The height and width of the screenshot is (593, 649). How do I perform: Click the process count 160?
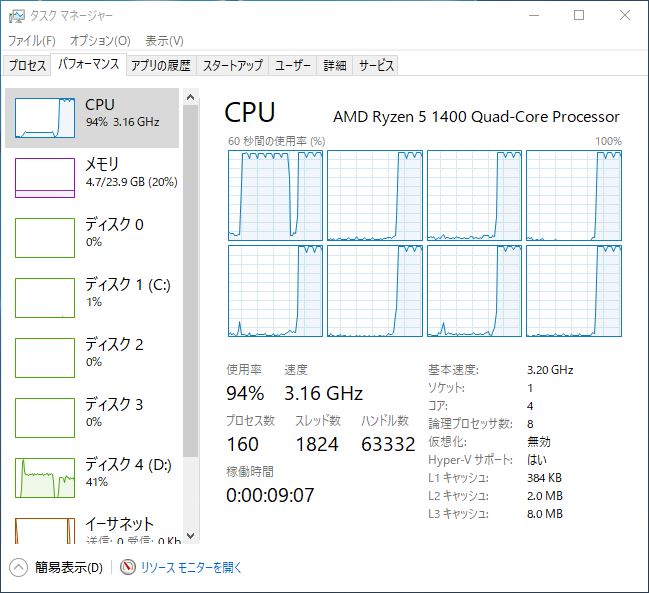(243, 444)
